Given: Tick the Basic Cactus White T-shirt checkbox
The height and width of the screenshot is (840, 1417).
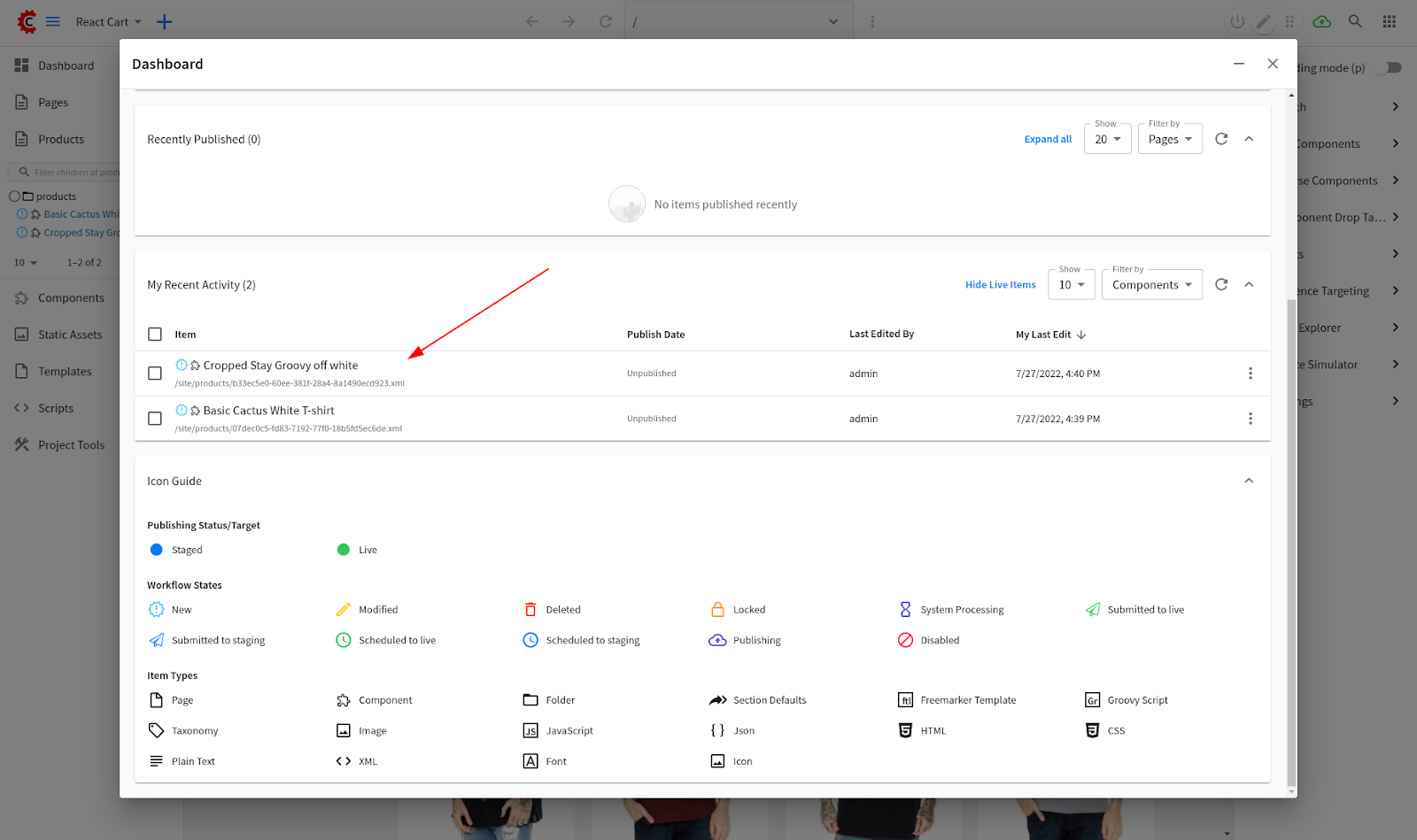Looking at the screenshot, I should pos(155,419).
